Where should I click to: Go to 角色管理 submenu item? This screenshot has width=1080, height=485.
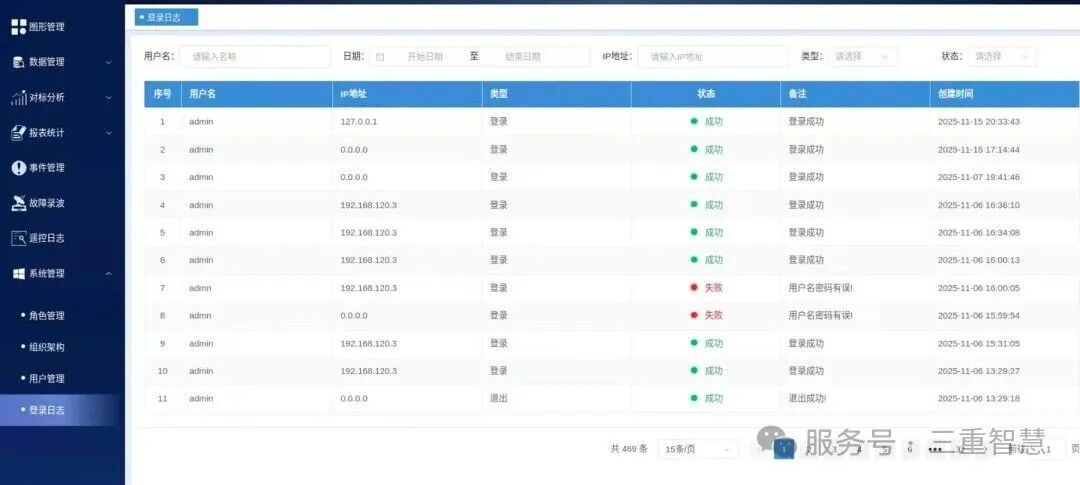point(47,316)
